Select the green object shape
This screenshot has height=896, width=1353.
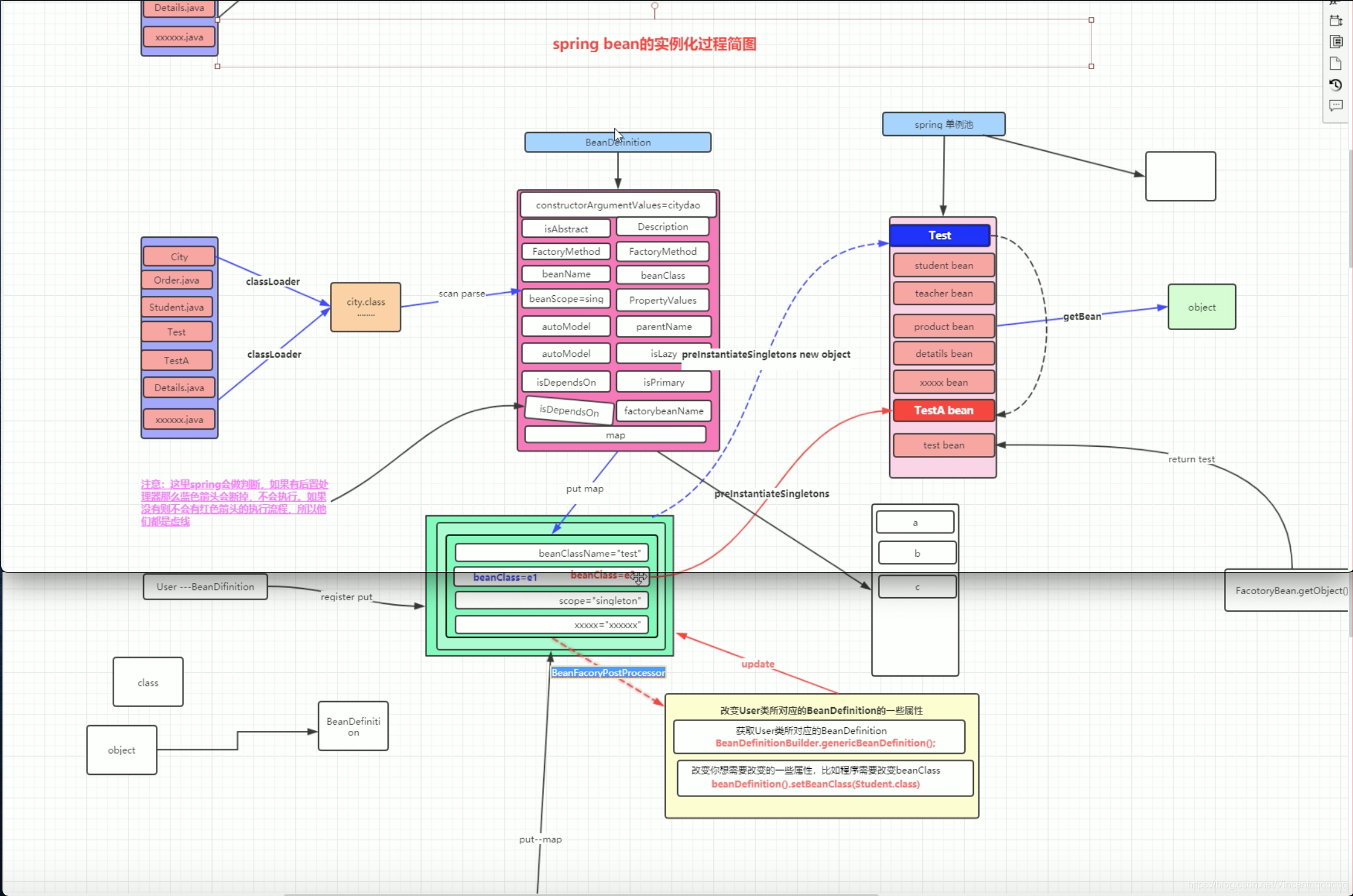point(1201,307)
